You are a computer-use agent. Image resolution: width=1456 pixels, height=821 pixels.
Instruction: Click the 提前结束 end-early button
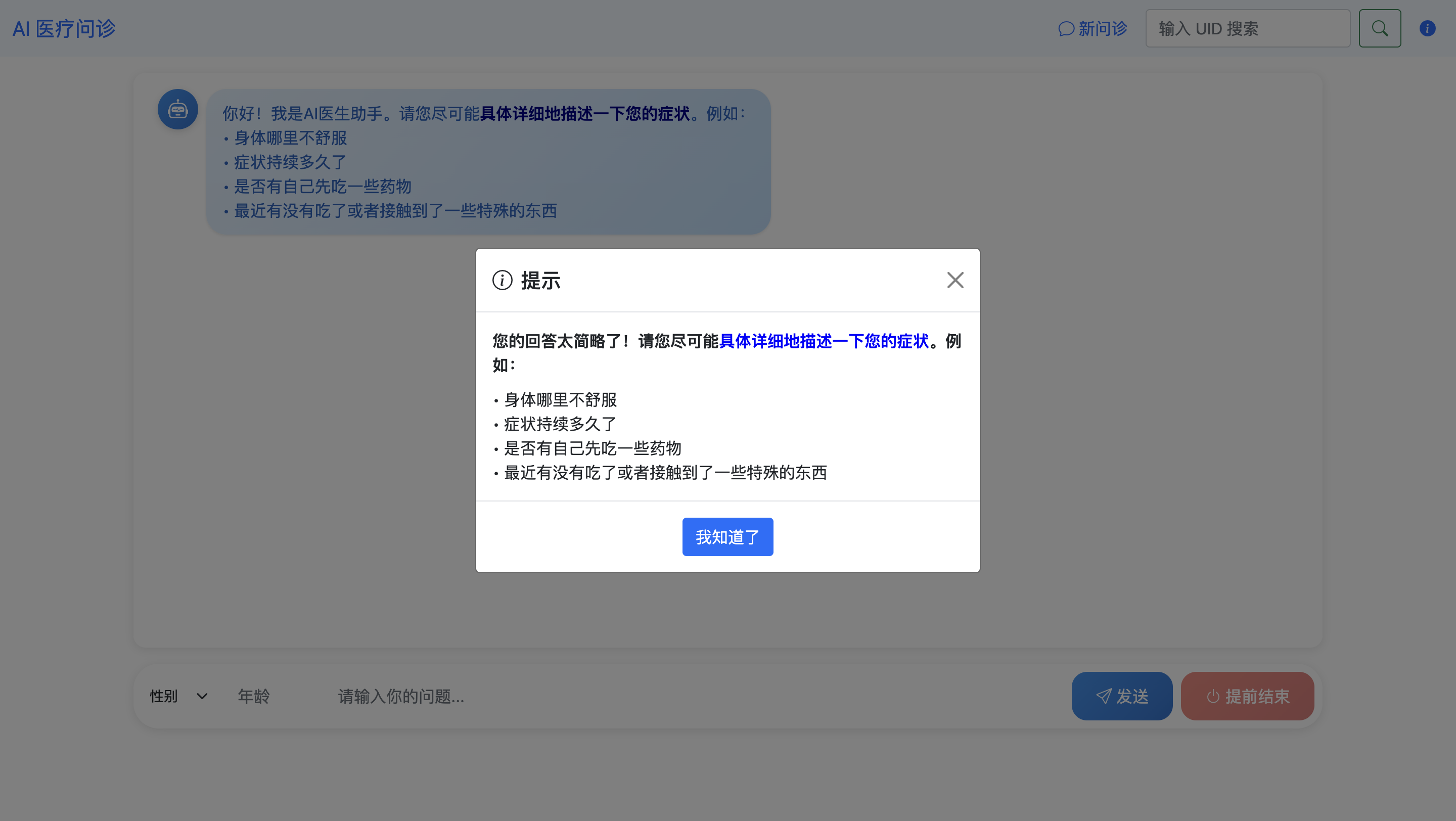point(1247,696)
